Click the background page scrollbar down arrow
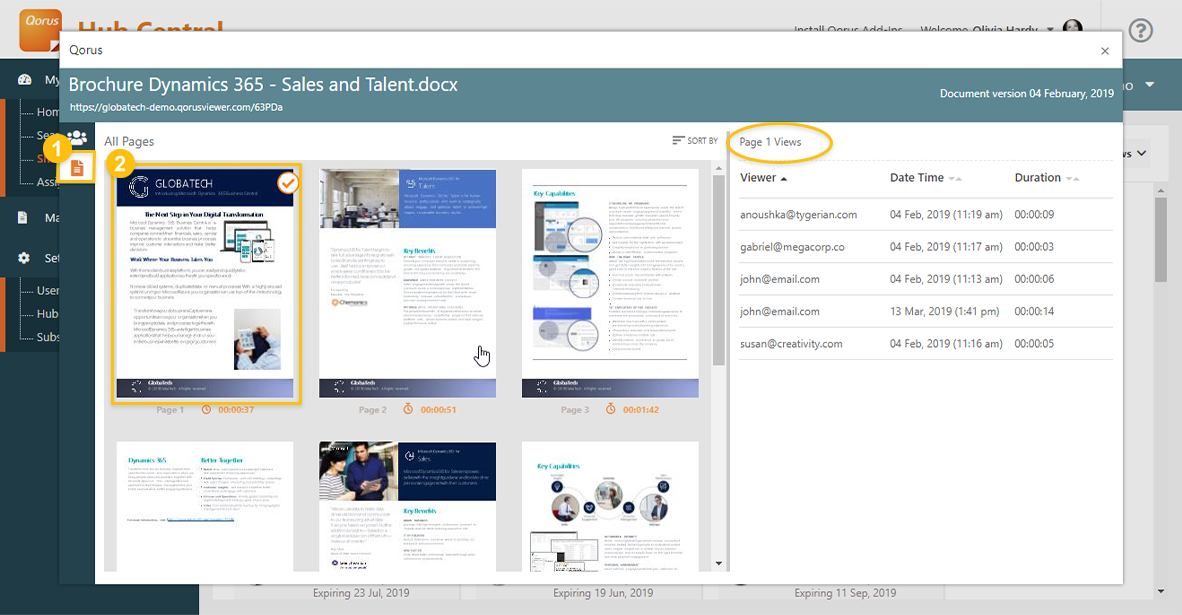This screenshot has height=615, width=1182. (1161, 592)
